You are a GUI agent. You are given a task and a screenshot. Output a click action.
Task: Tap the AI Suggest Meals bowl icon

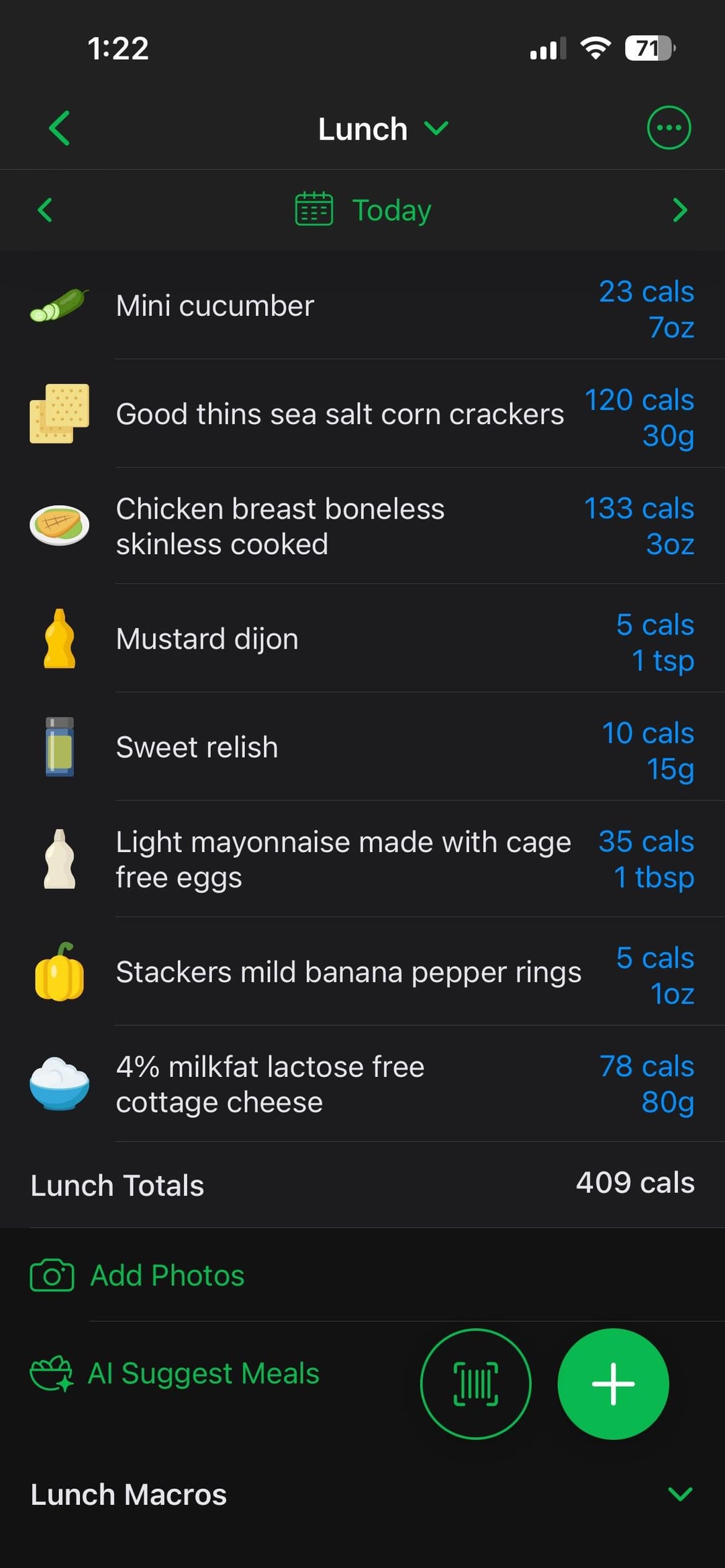point(51,1373)
